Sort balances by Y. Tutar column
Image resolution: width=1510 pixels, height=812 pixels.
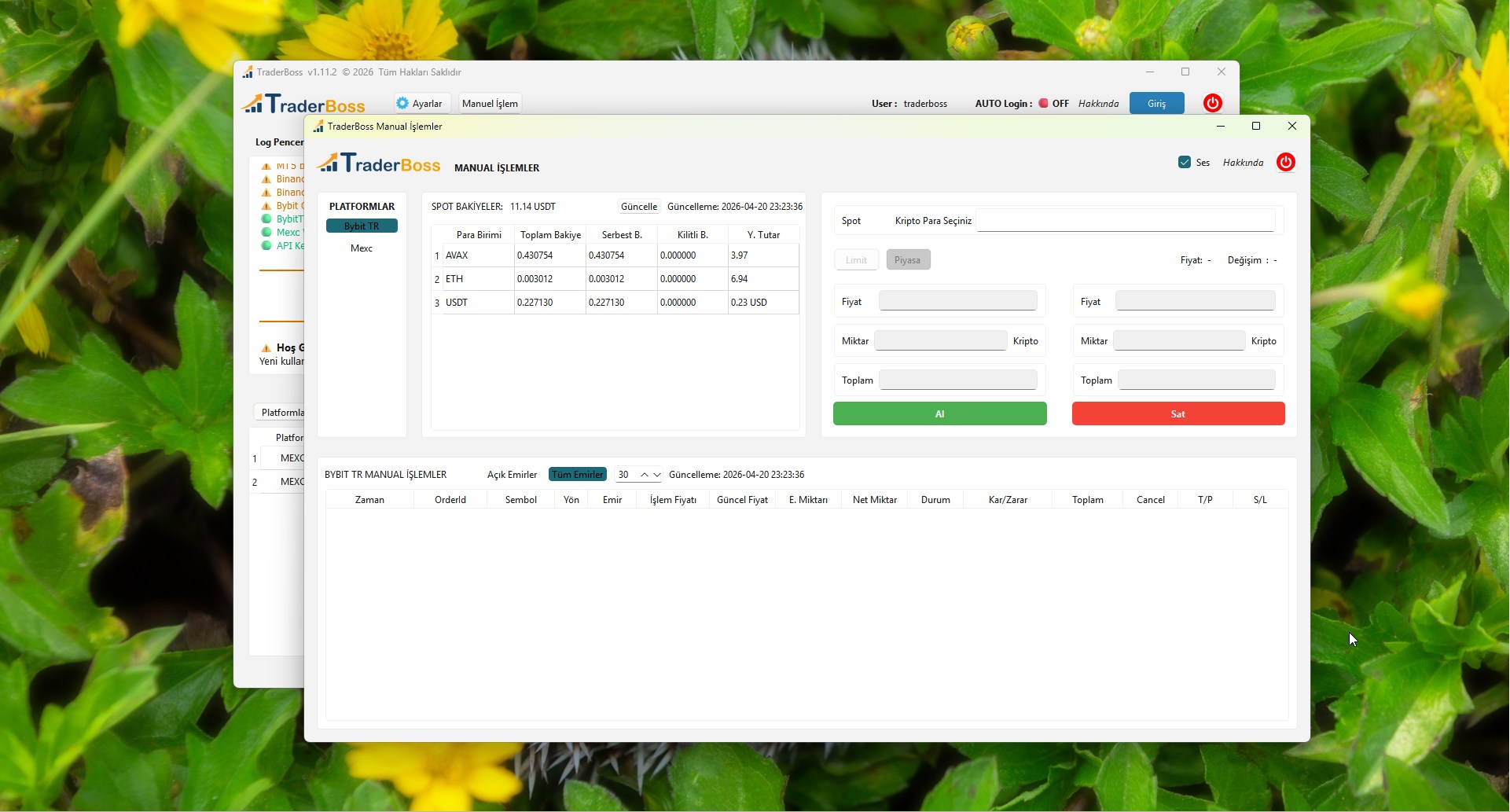[x=763, y=235]
